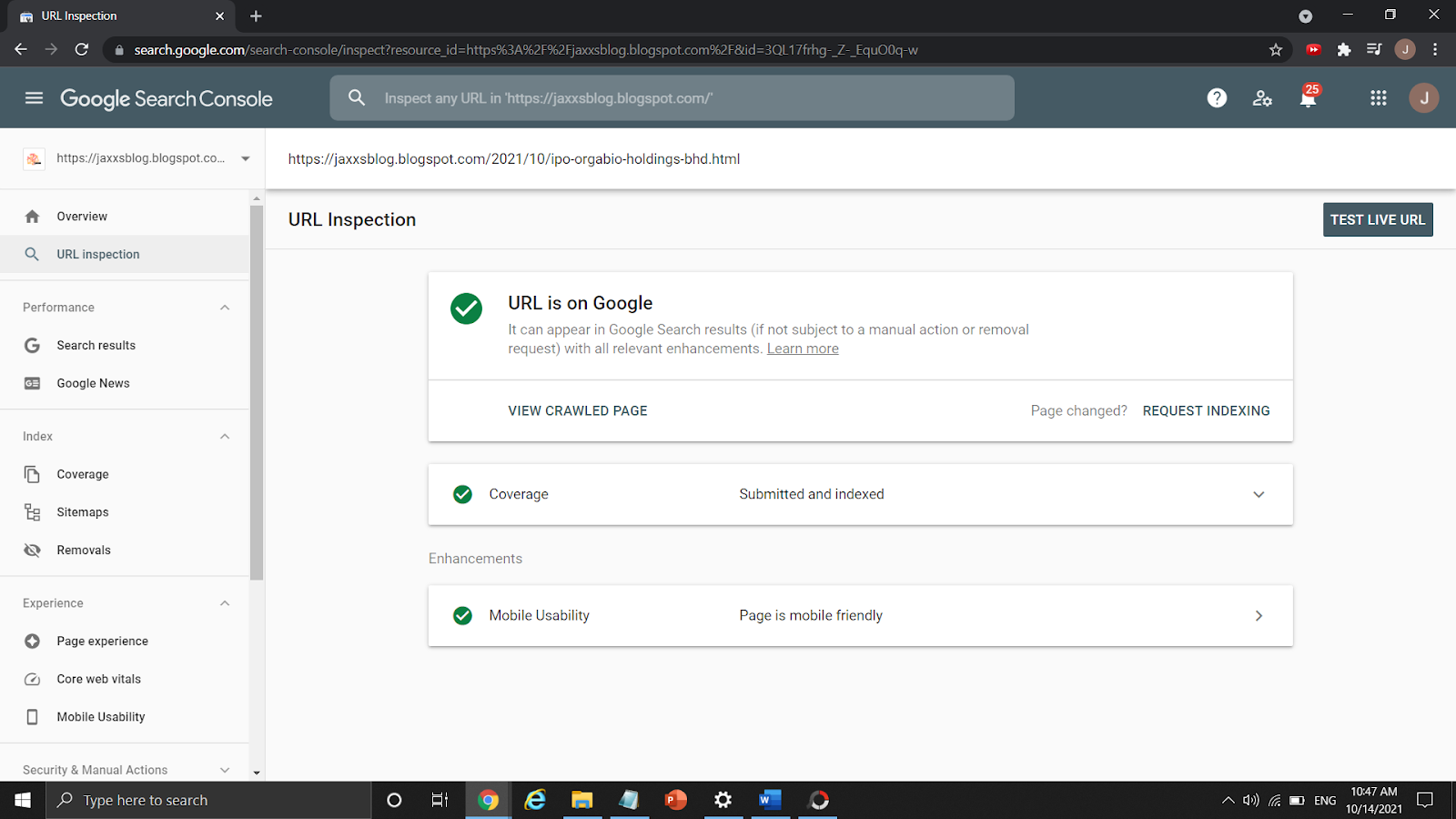The image size is (1456, 819).
Task: Open the hamburger navigation menu
Action: pos(34,97)
